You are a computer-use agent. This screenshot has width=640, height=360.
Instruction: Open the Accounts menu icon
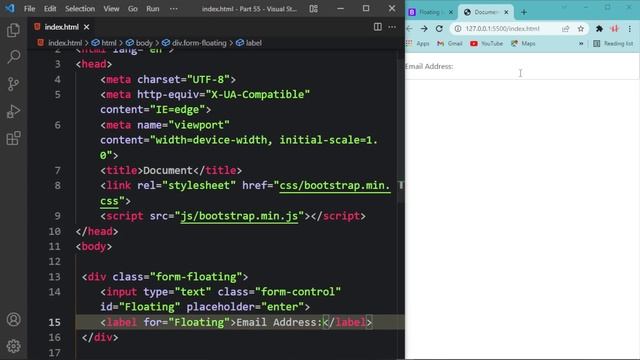[13, 319]
